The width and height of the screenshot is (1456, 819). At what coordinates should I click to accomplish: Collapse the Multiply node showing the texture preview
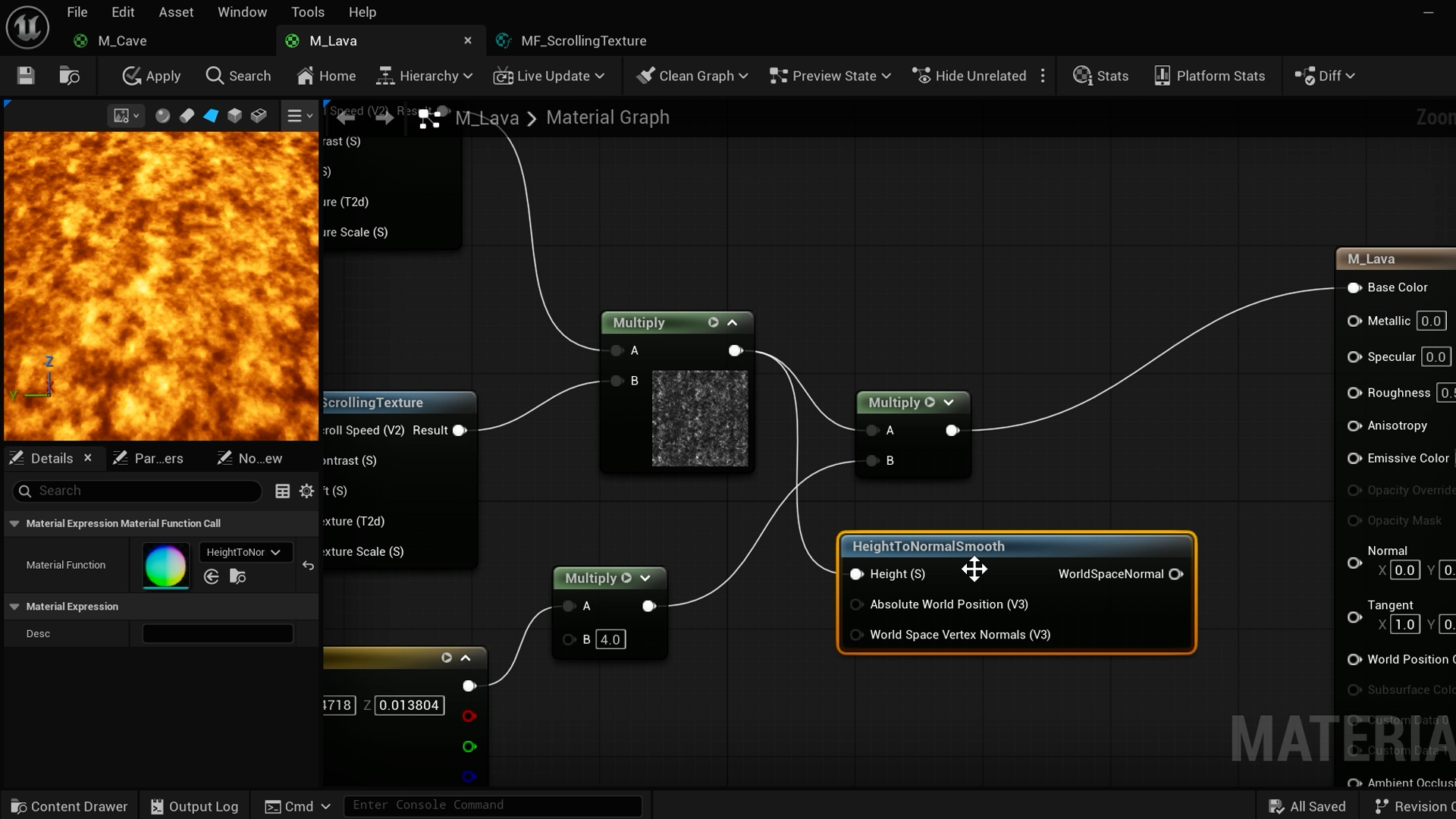coord(733,322)
